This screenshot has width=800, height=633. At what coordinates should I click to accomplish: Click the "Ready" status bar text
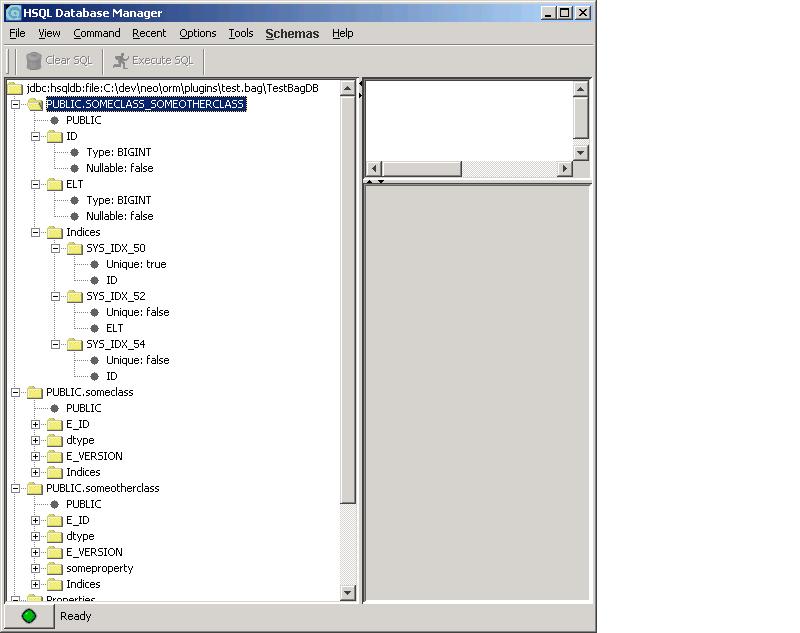76,616
